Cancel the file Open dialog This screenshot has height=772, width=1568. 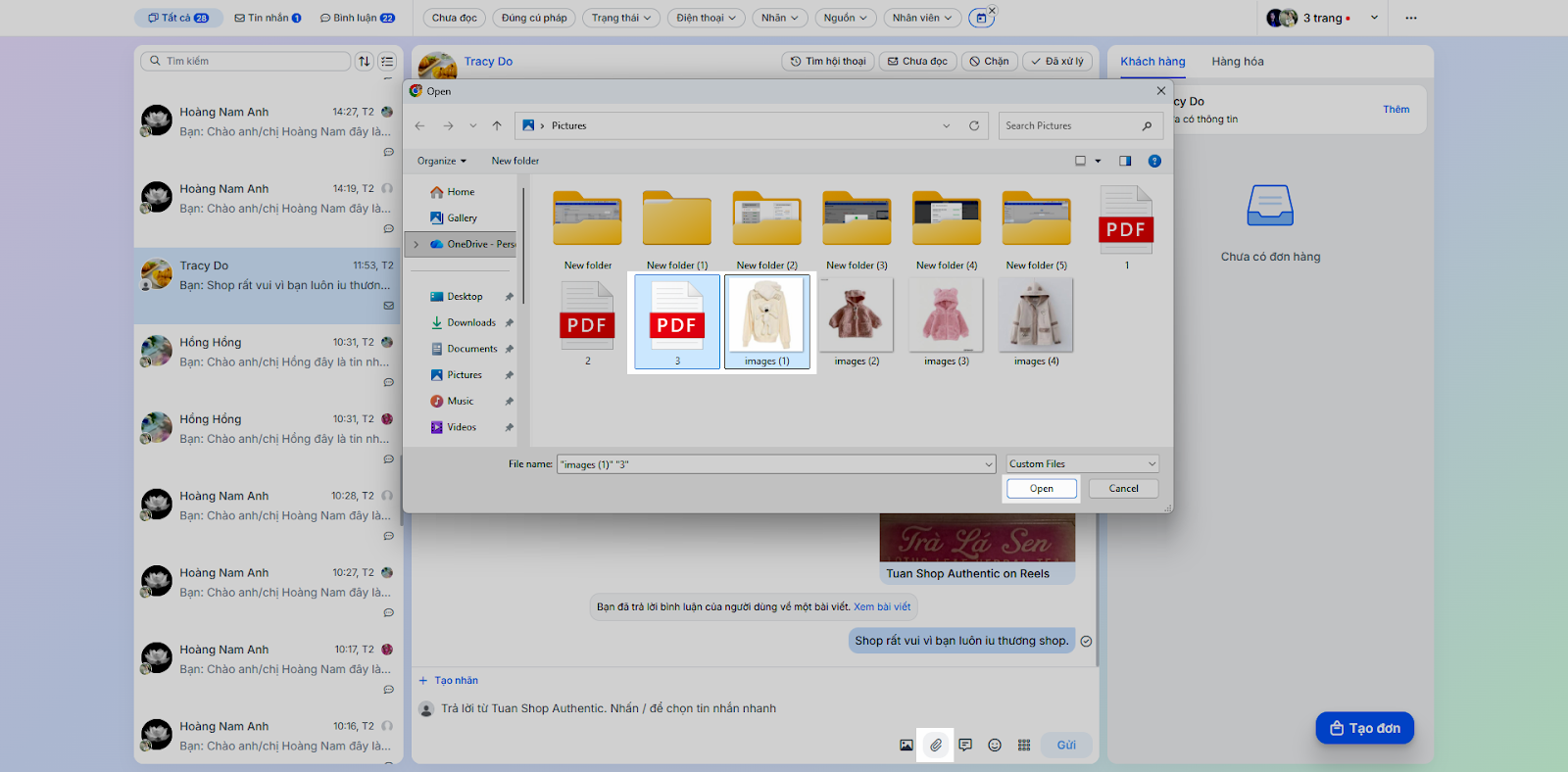click(1124, 489)
